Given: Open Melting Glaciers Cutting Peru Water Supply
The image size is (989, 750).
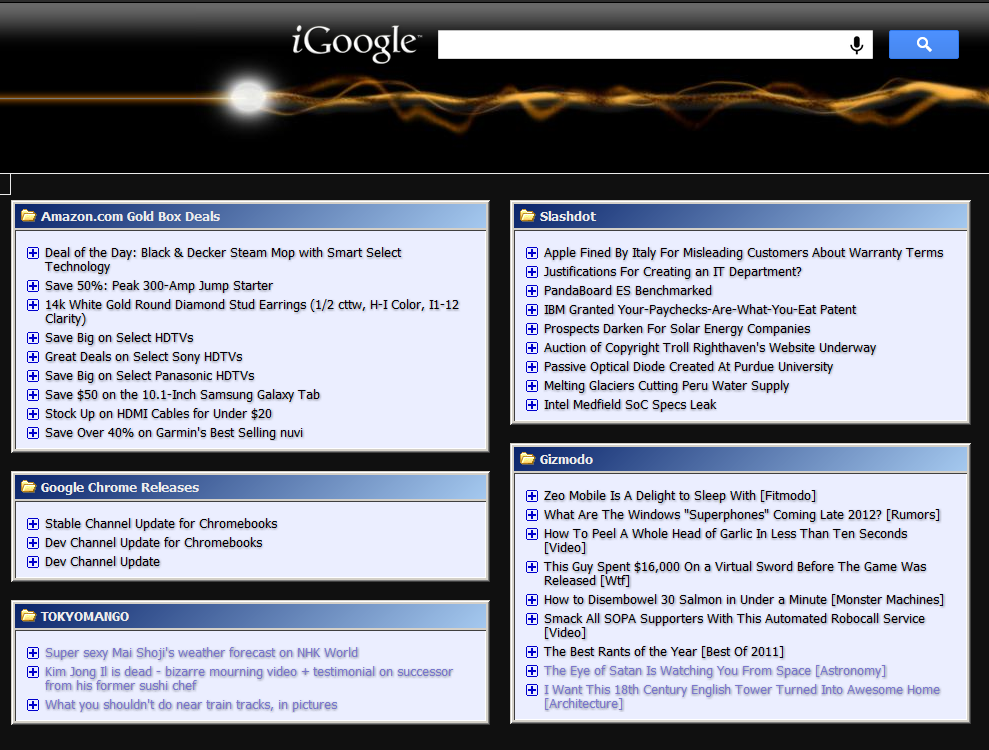Looking at the screenshot, I should tap(666, 386).
